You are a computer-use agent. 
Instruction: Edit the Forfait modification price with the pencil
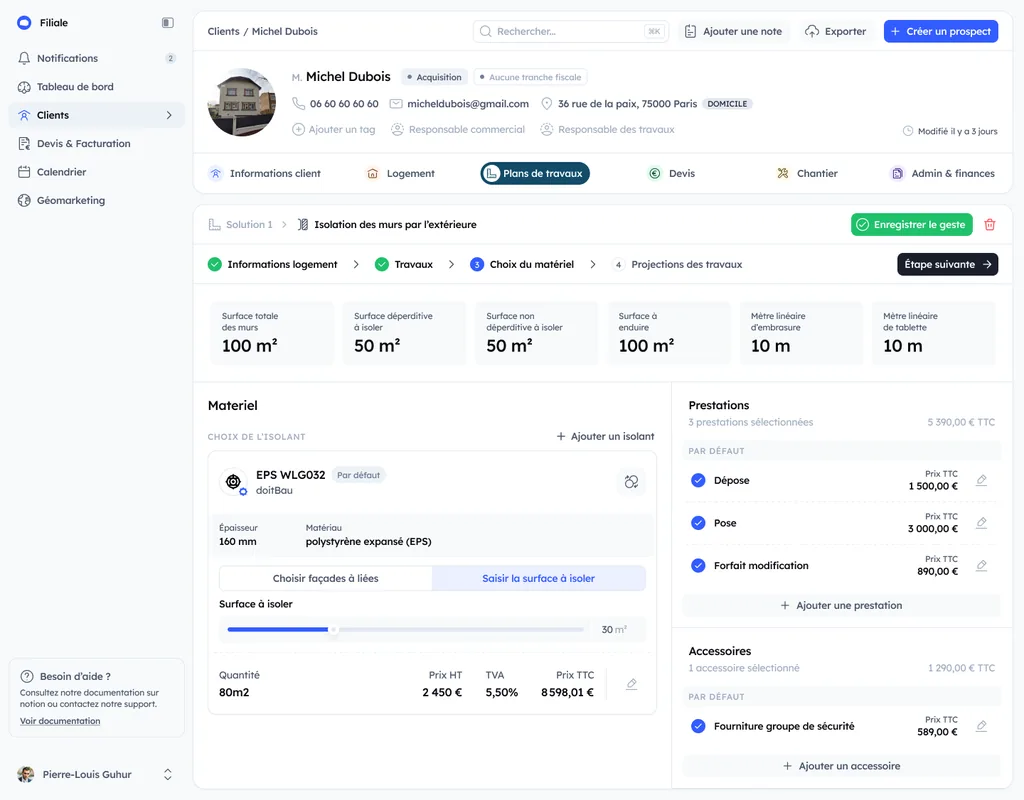click(x=981, y=566)
